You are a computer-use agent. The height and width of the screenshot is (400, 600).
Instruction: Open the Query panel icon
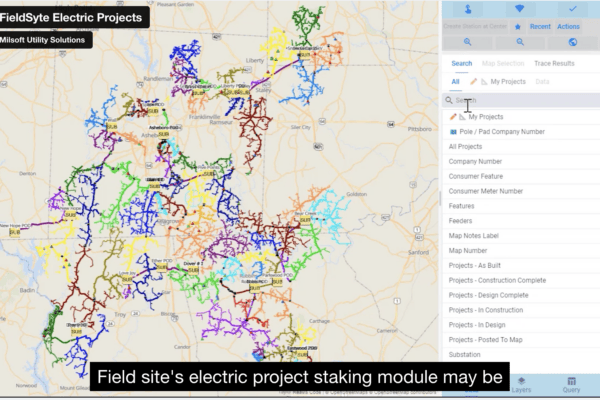[571, 386]
